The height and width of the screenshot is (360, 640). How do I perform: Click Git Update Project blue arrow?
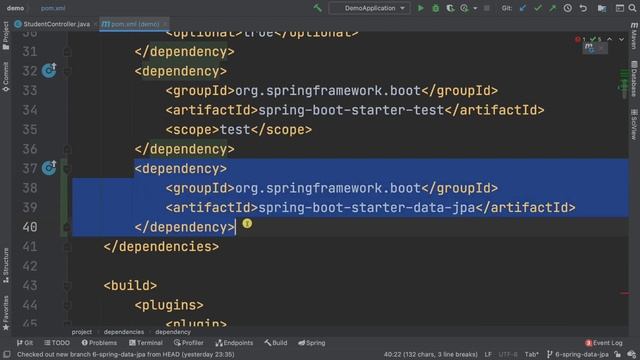point(523,8)
